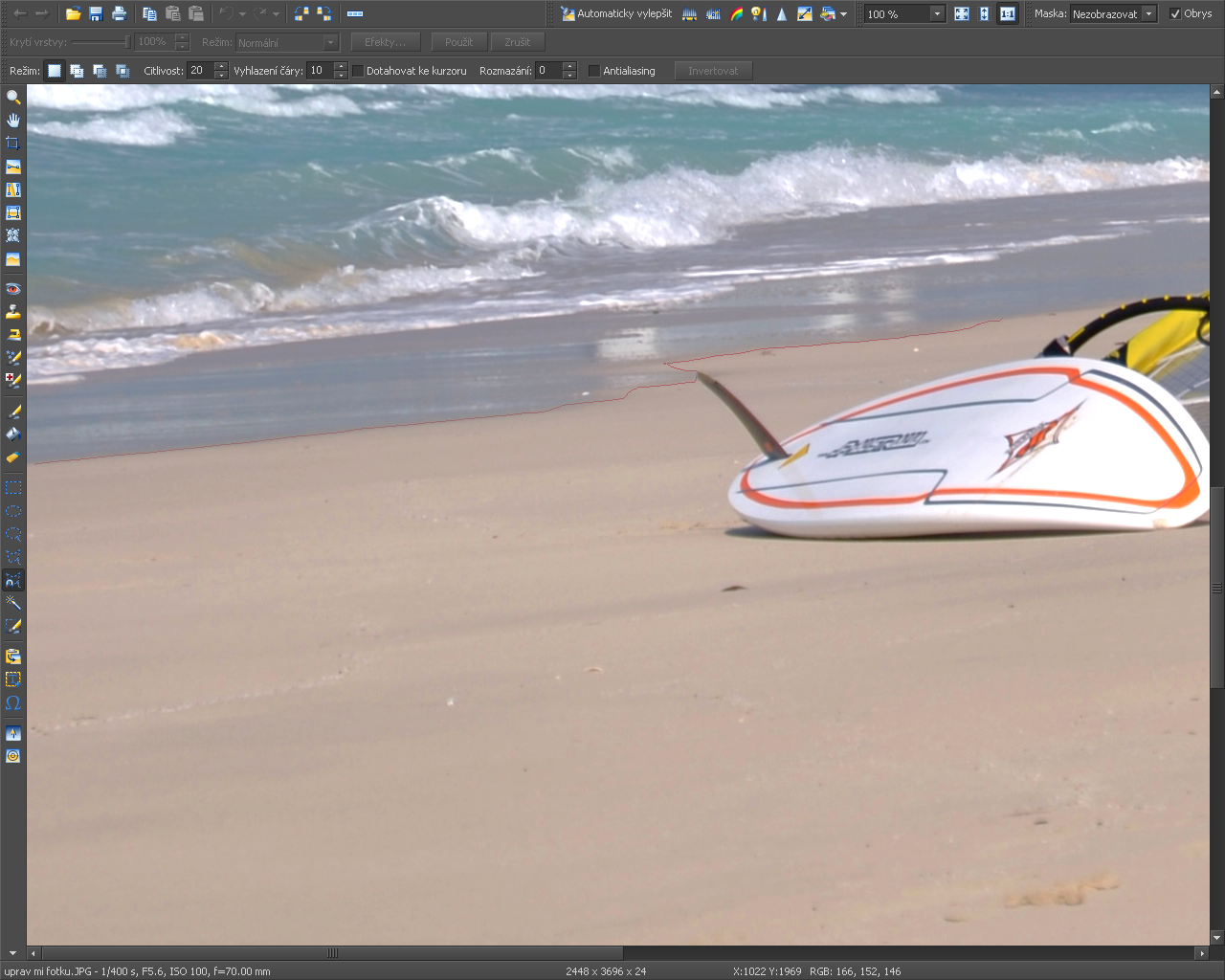Expand the quick-edit tools dropdown arrow
The image size is (1225, 980).
coord(843,14)
